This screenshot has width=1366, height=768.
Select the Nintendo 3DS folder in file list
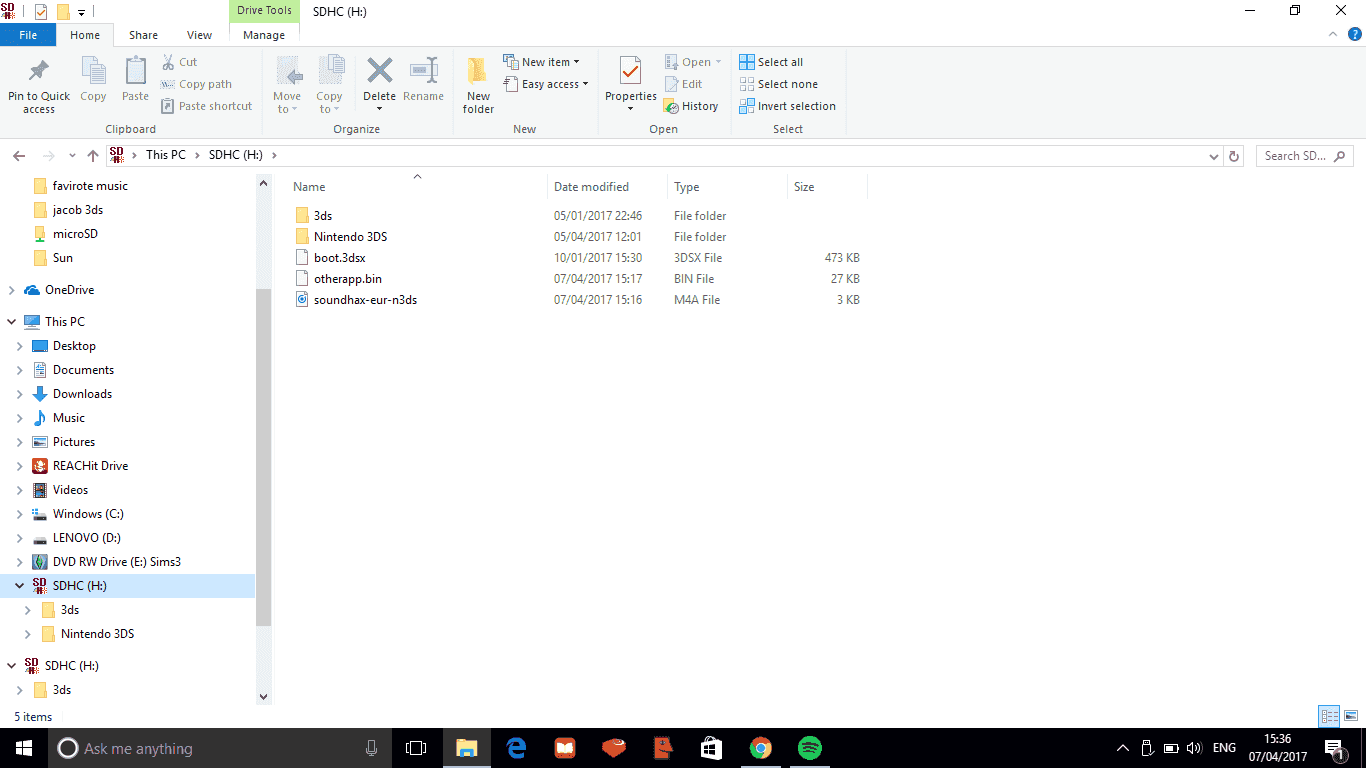coord(350,237)
